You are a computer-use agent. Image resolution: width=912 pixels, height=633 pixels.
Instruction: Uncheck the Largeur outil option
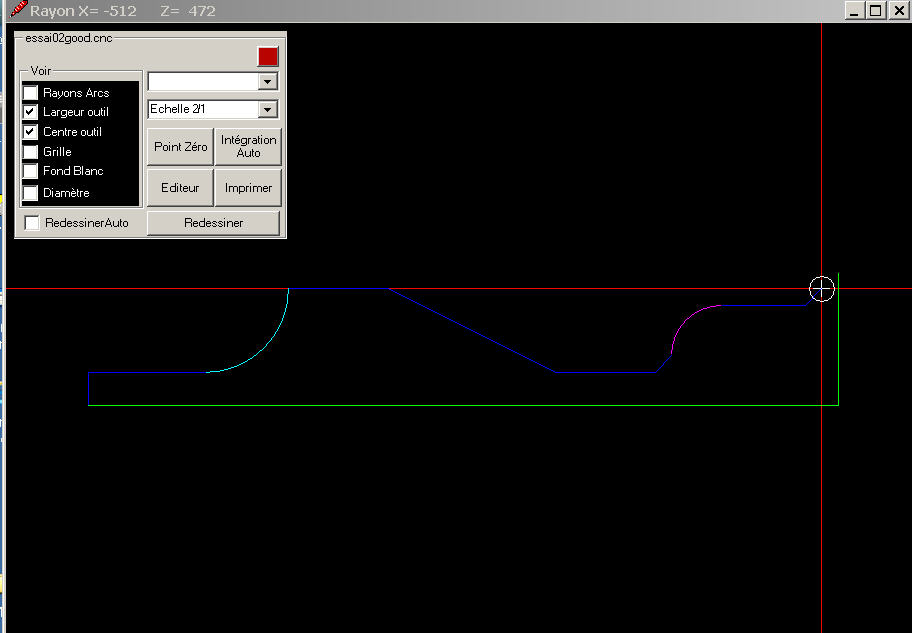30,112
